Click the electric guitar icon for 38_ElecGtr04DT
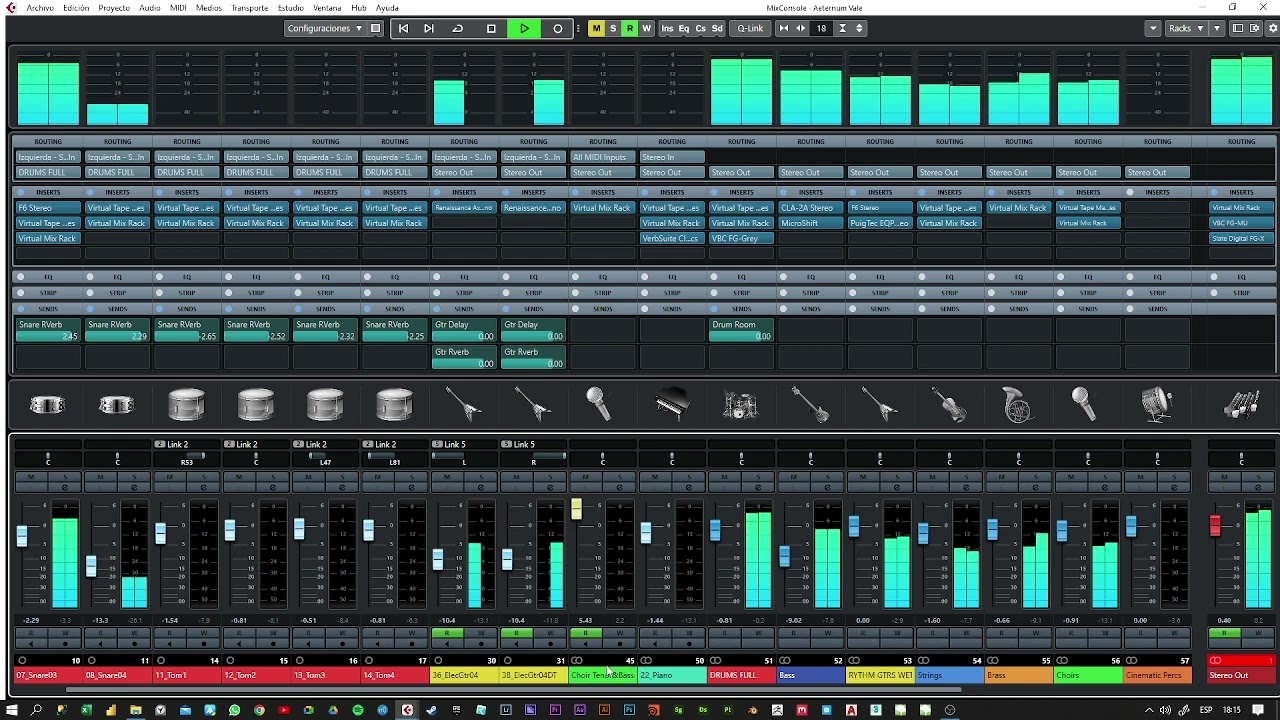Image resolution: width=1280 pixels, height=720 pixels. [533, 405]
